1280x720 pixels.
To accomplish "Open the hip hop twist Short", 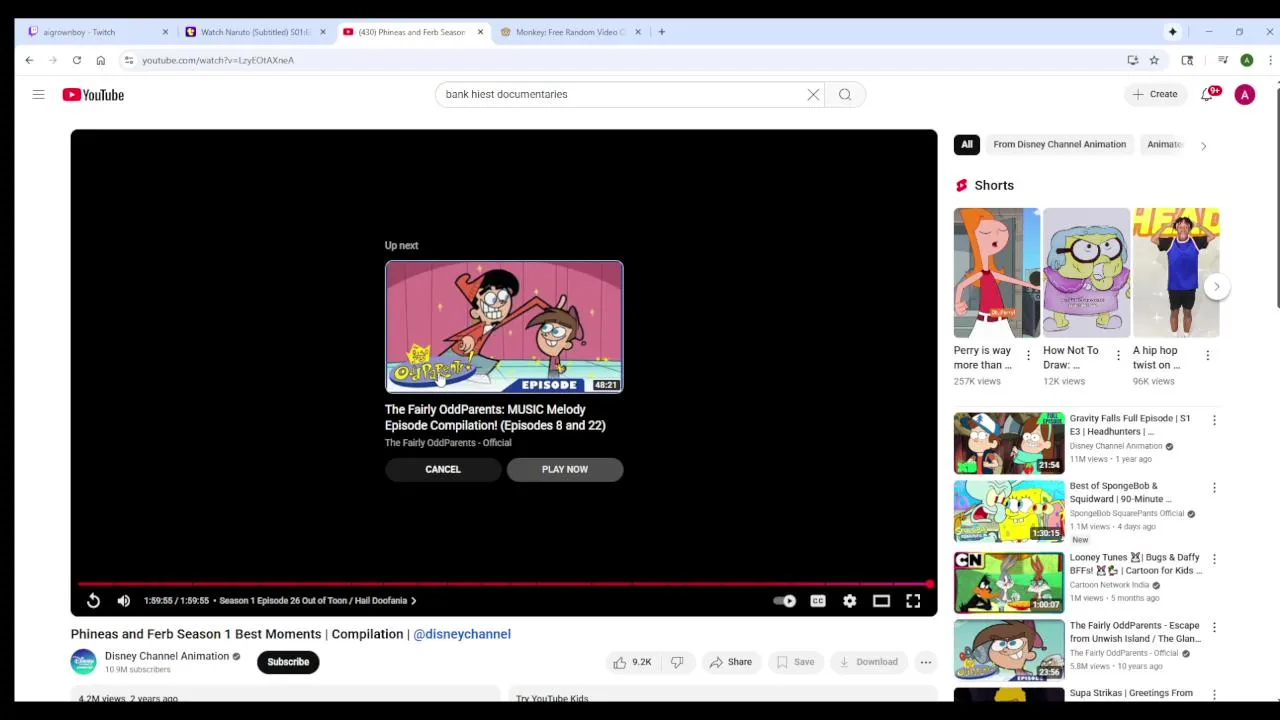I will tap(1176, 273).
